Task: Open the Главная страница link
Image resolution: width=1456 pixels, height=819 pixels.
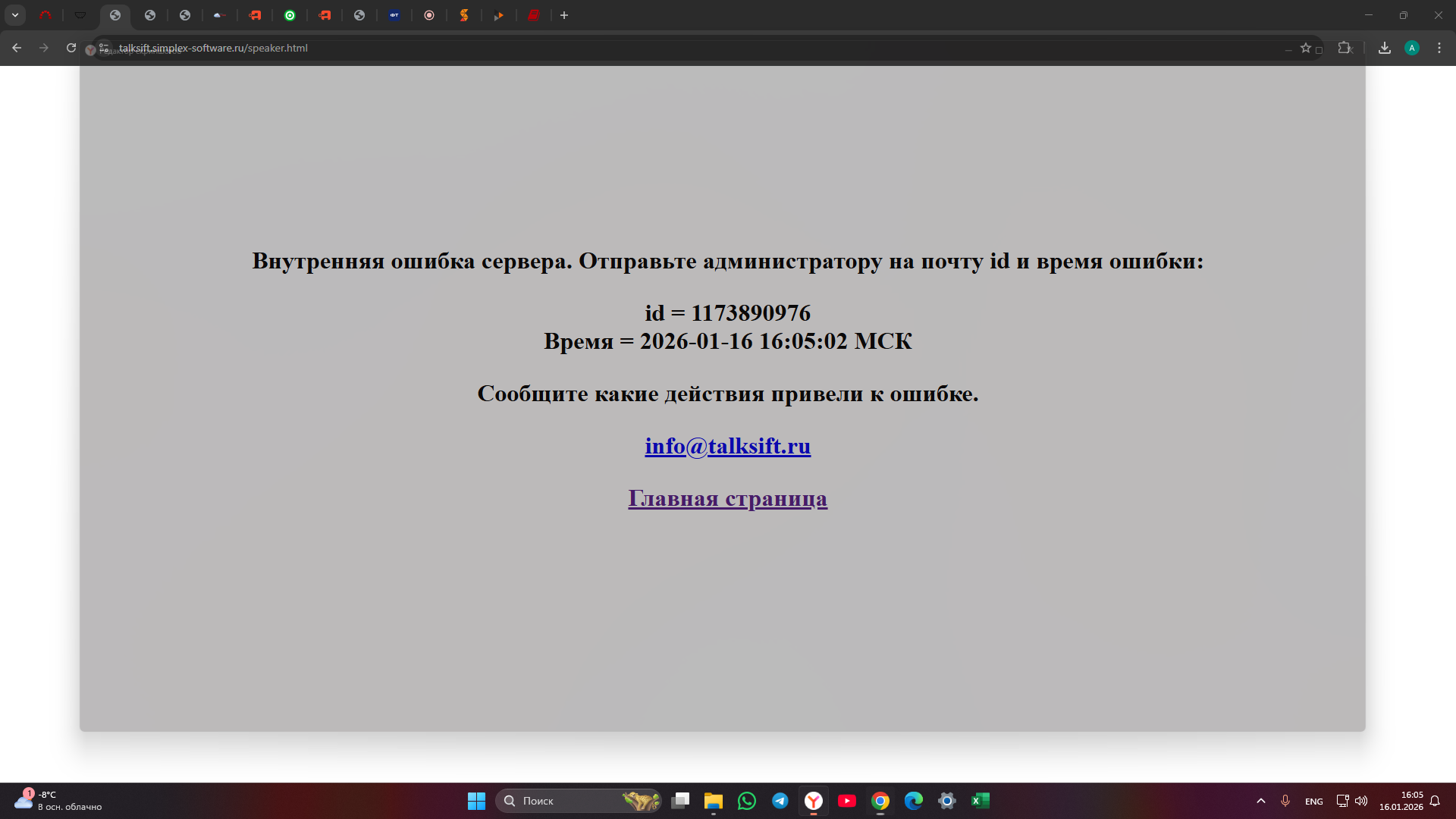Action: pos(727,498)
